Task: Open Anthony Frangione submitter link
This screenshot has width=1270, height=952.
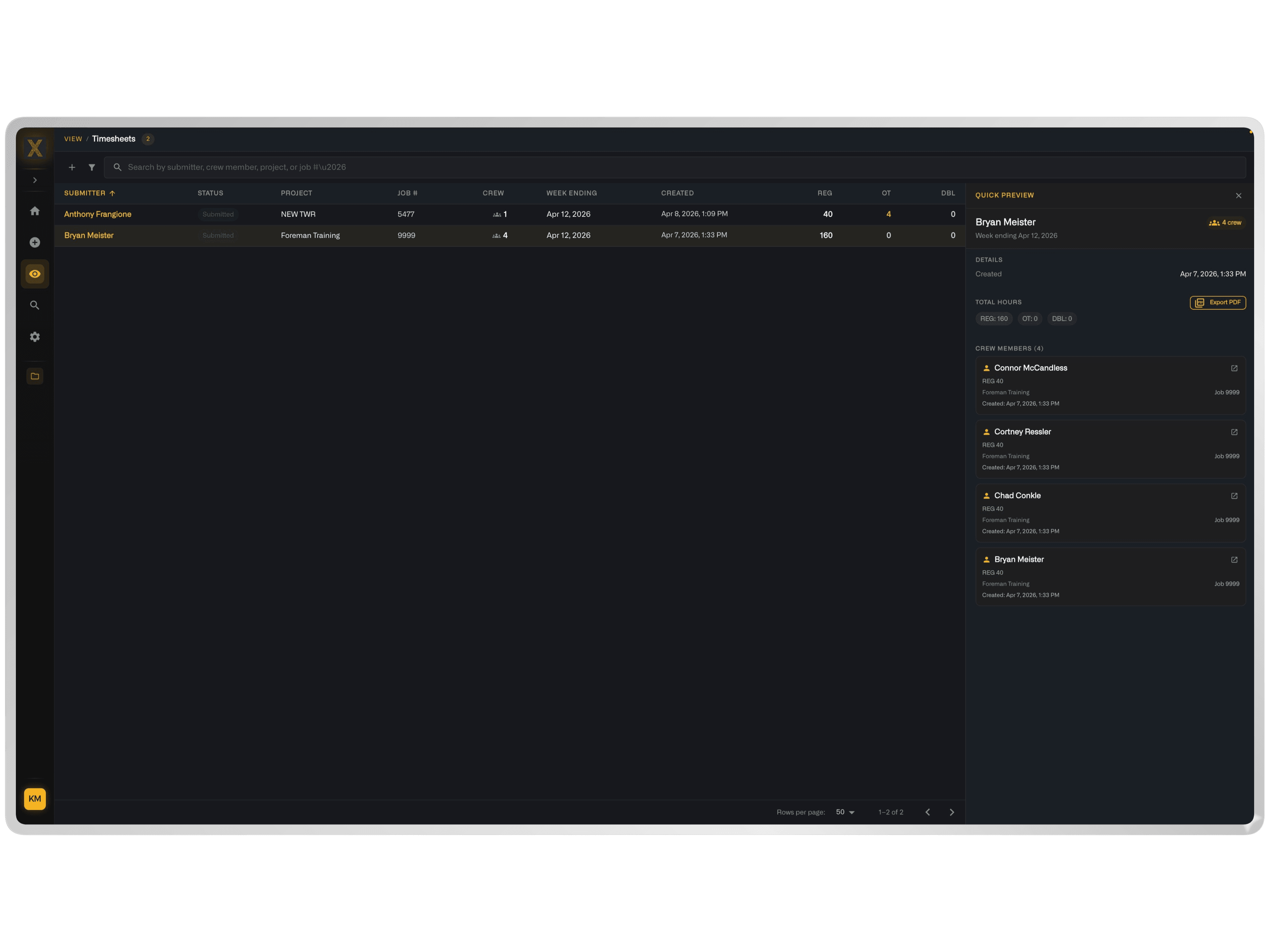Action: pyautogui.click(x=98, y=214)
